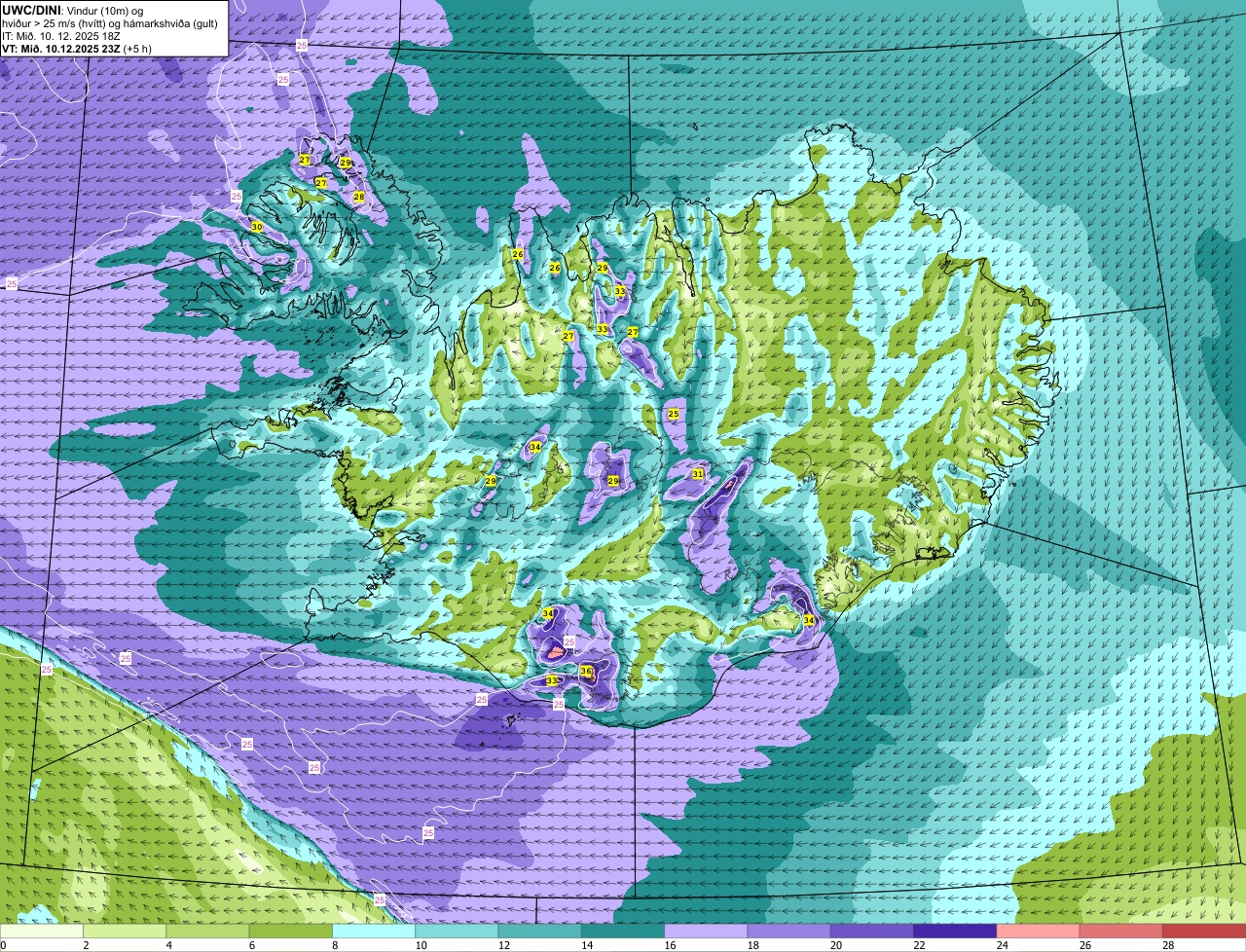Click the yellow gust label 36
The image size is (1246, 952).
(x=586, y=671)
